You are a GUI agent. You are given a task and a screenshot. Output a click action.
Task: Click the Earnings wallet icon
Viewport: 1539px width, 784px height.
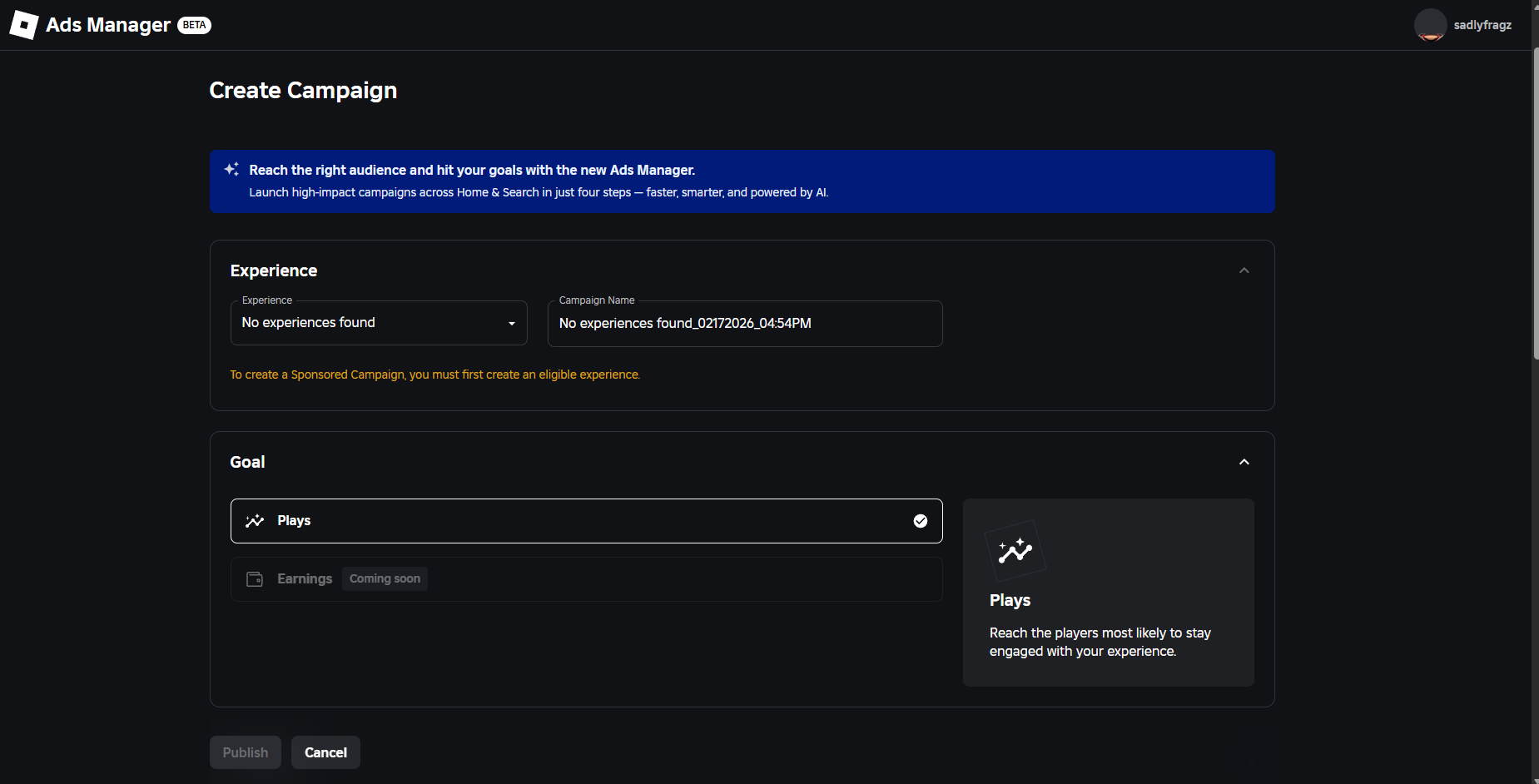255,579
